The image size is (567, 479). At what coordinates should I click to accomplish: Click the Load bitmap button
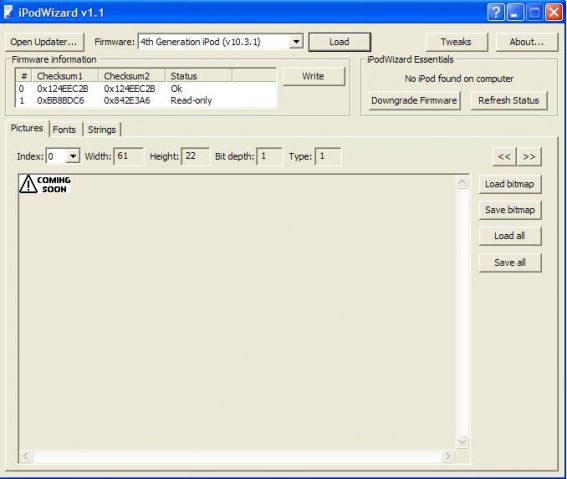click(x=510, y=184)
